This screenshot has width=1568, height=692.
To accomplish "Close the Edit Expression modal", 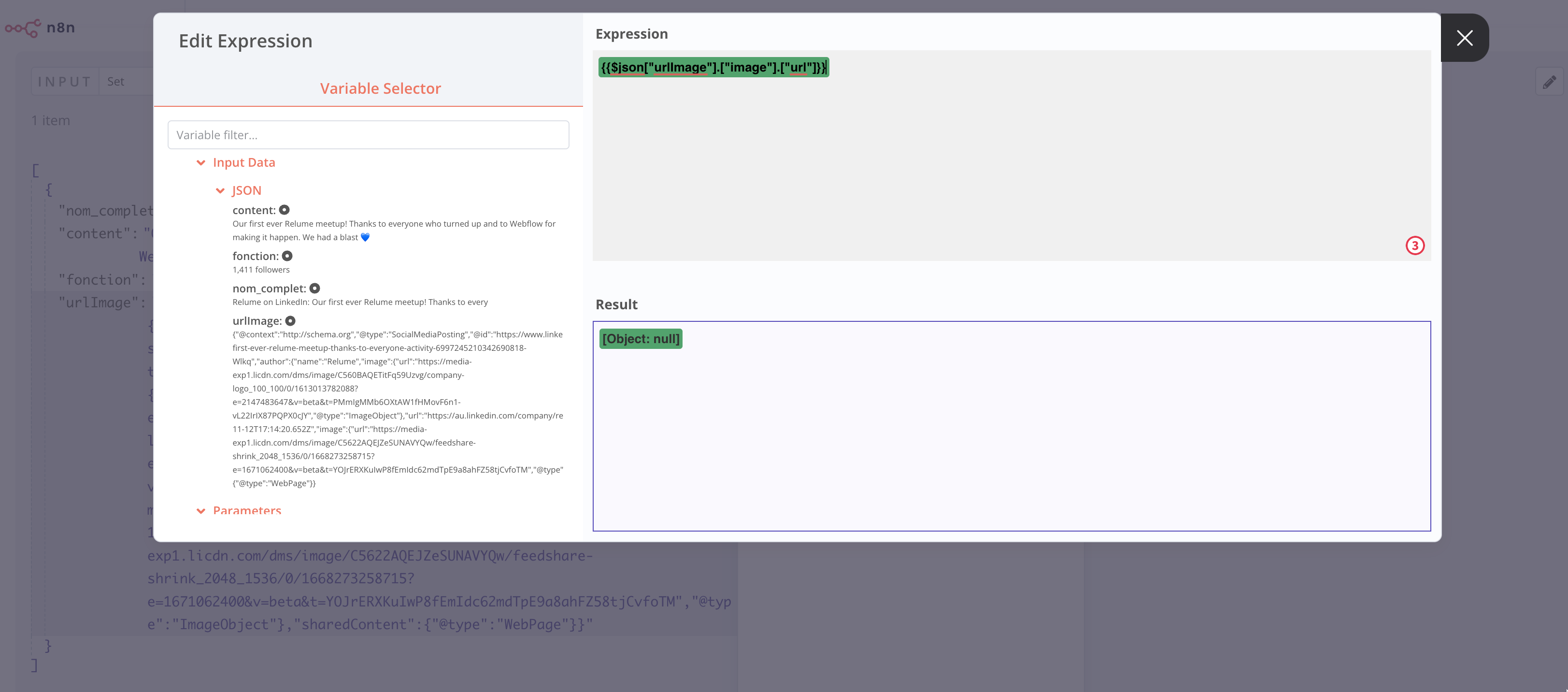I will tap(1465, 38).
